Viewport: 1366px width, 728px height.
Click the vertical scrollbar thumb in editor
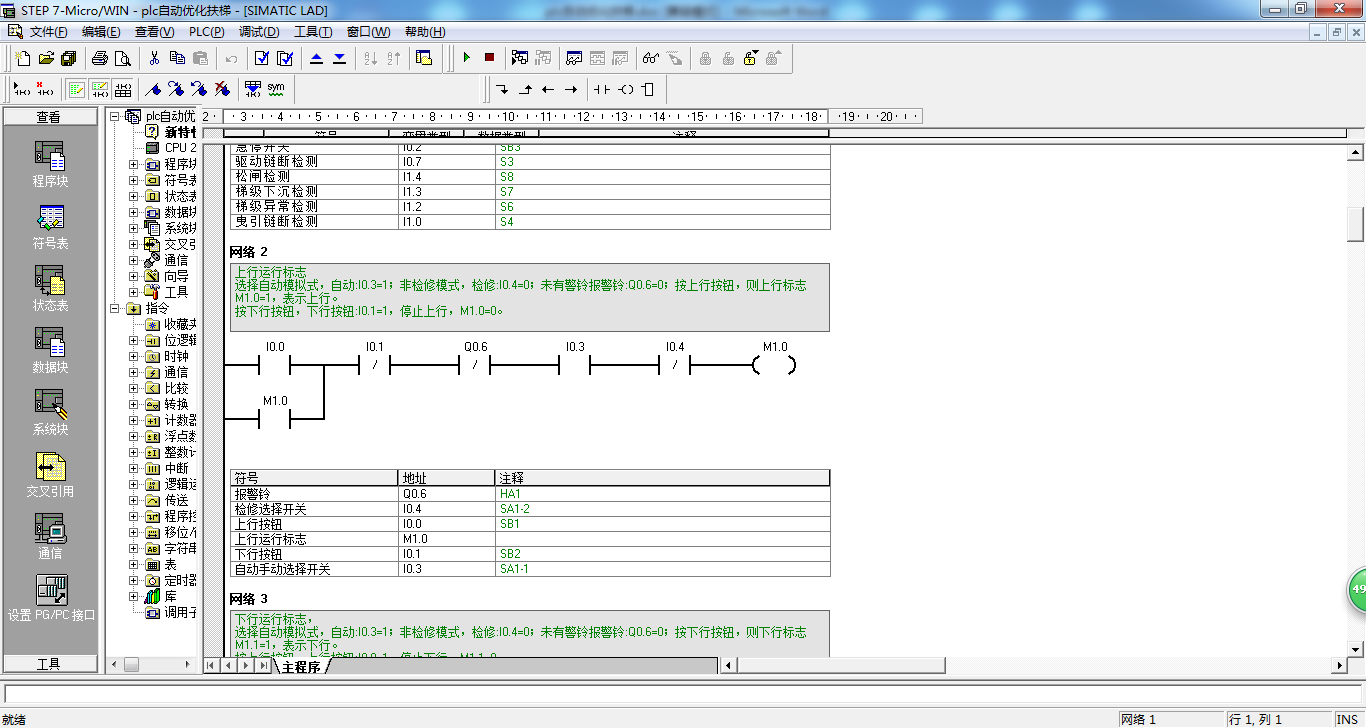(x=1356, y=223)
